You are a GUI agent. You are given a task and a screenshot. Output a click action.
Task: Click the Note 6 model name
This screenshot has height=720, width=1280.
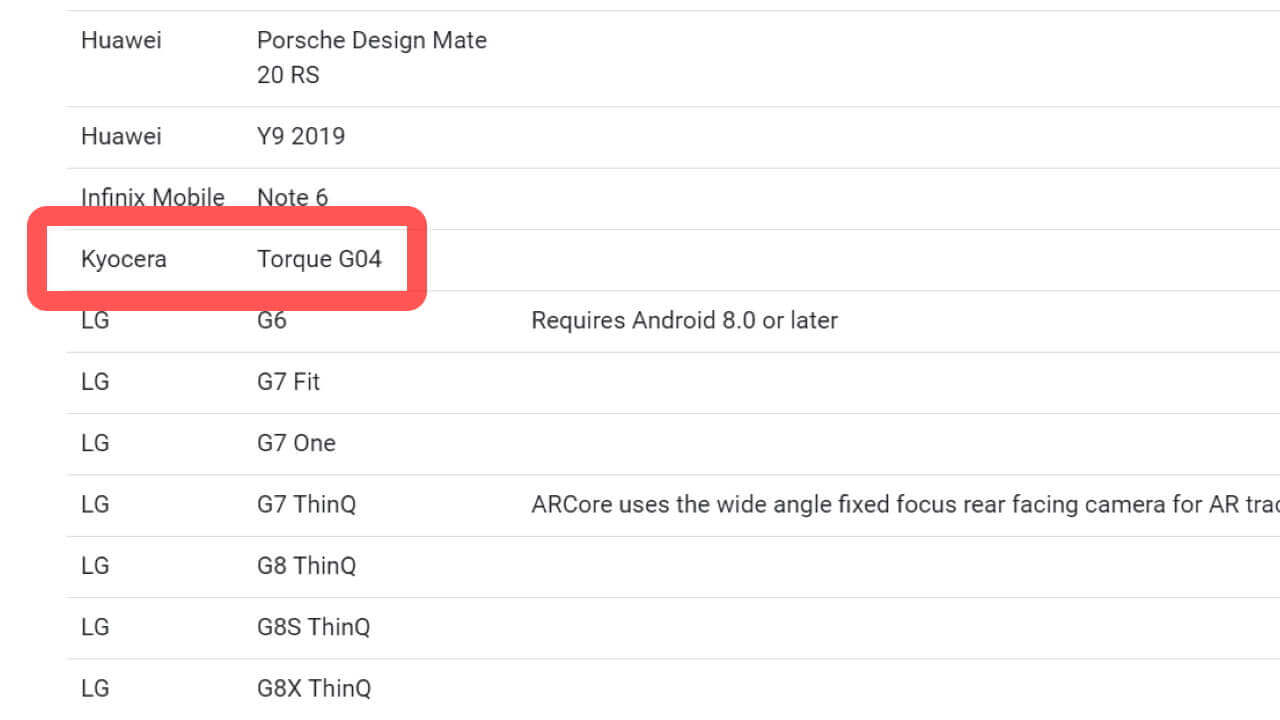click(292, 197)
